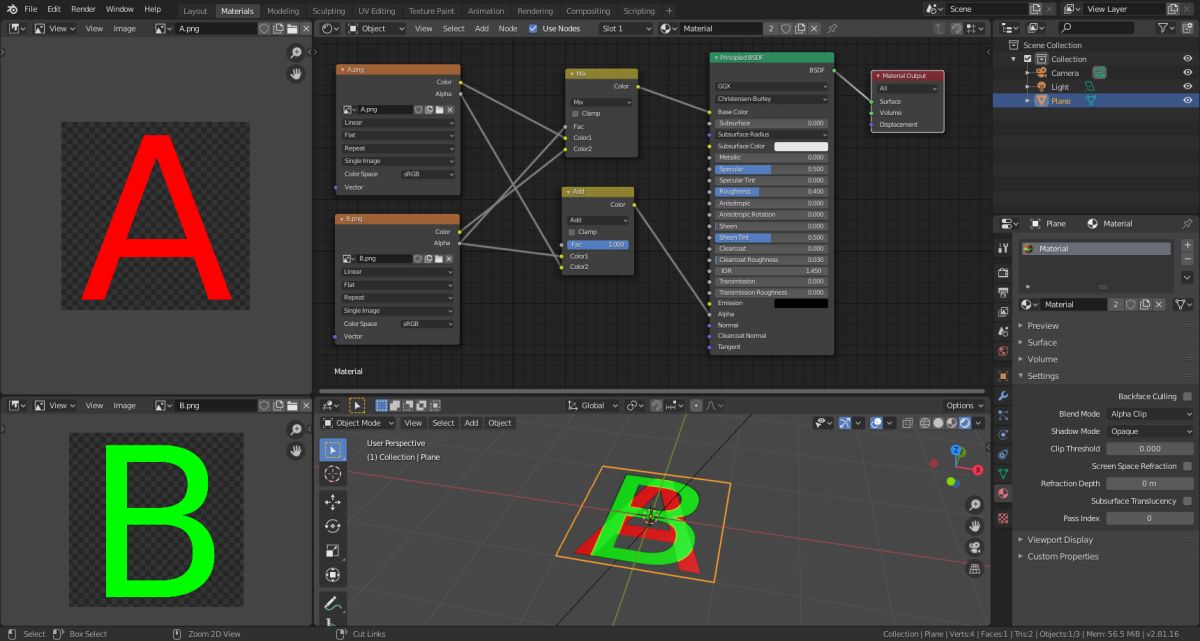Select the Cursor tool in 3D viewport
Image resolution: width=1200 pixels, height=641 pixels.
tap(333, 474)
